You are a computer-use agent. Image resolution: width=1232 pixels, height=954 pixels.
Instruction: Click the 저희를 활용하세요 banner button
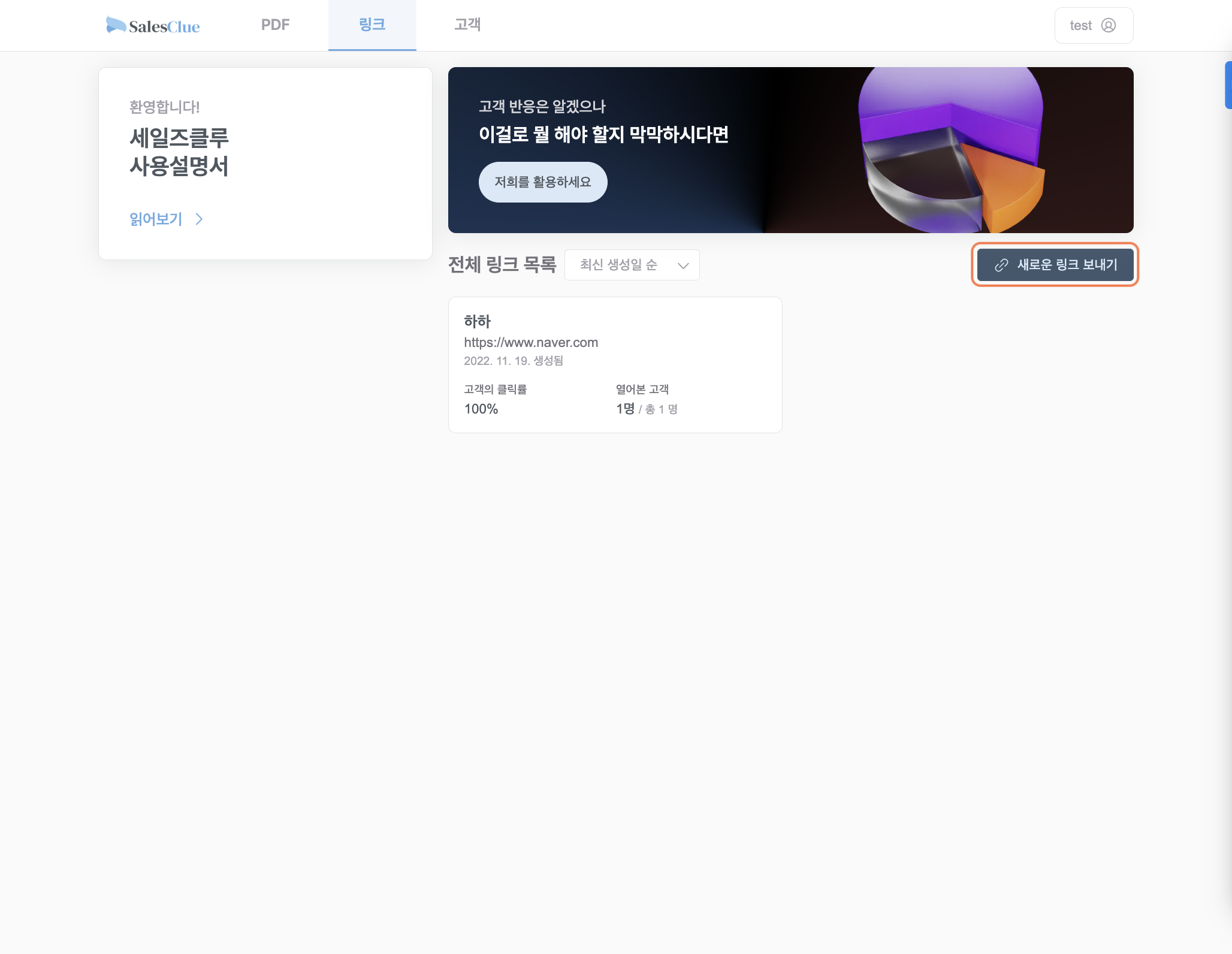click(543, 182)
